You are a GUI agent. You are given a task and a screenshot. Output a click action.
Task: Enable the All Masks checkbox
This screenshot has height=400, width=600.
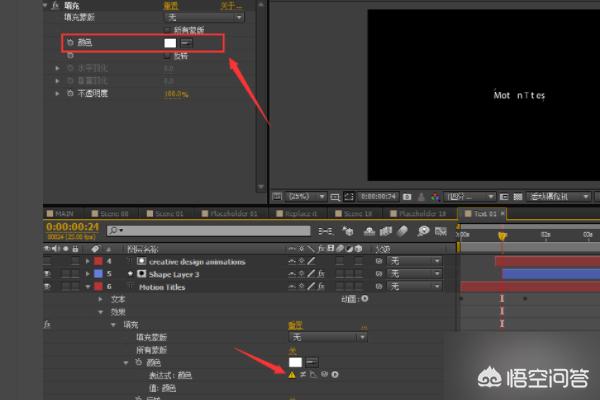point(166,30)
